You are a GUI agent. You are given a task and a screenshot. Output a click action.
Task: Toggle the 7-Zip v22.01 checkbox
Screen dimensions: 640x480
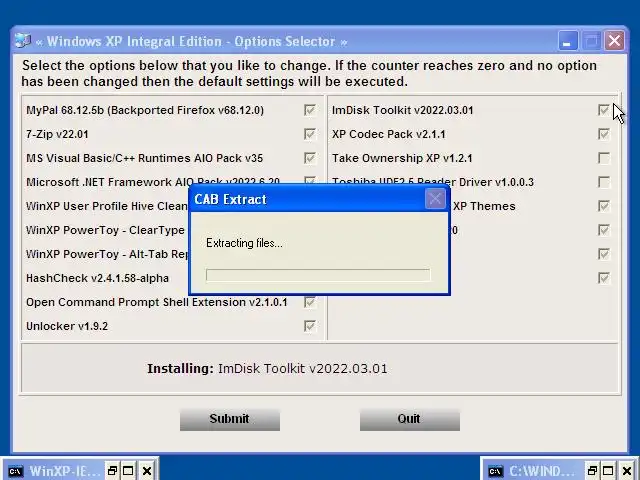click(x=310, y=134)
